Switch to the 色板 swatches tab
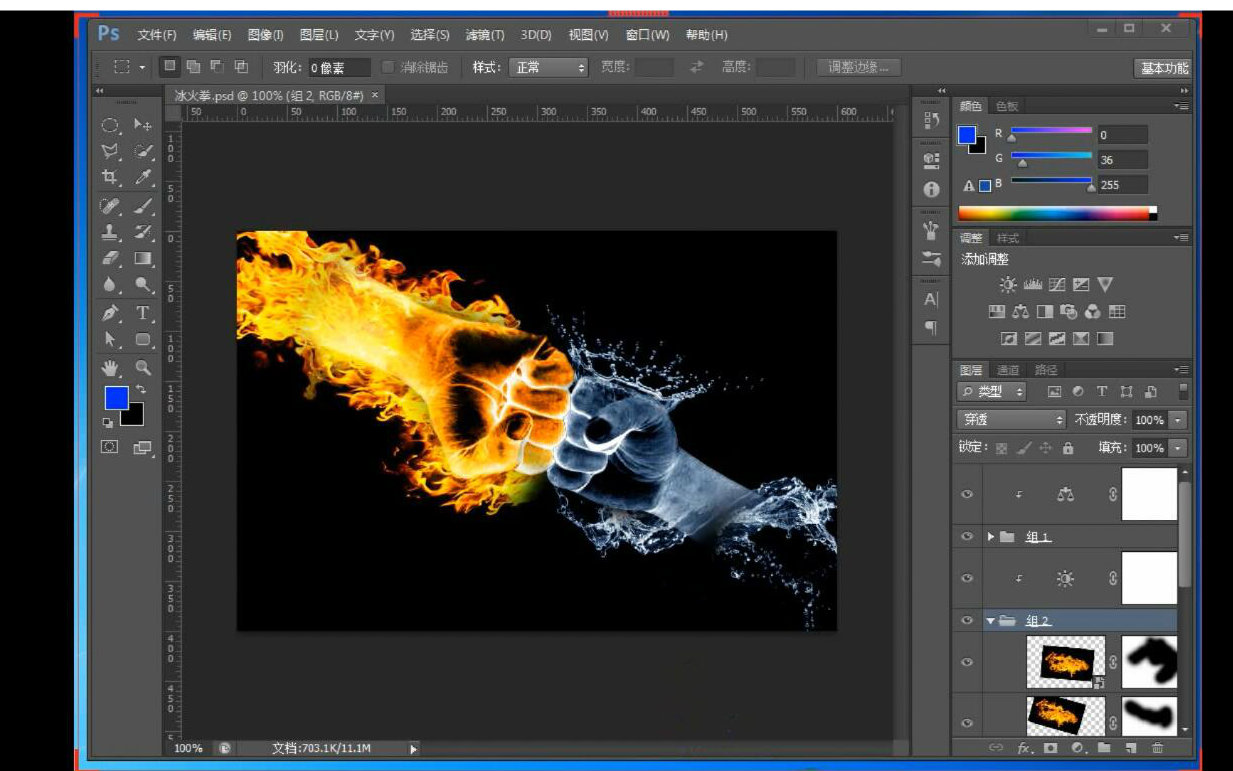The image size is (1233, 771). pos(1005,106)
